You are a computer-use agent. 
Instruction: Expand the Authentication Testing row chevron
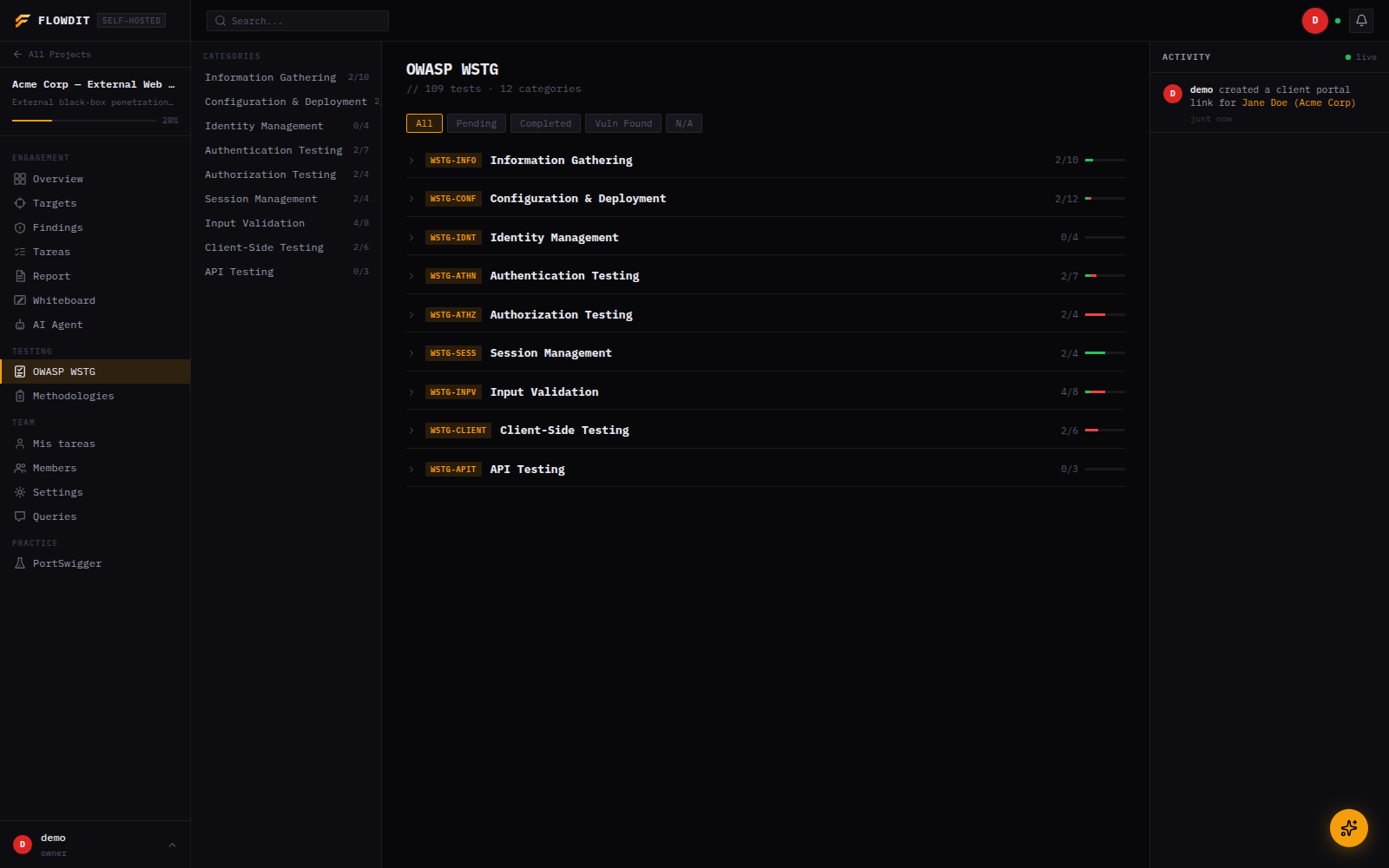pos(411,276)
